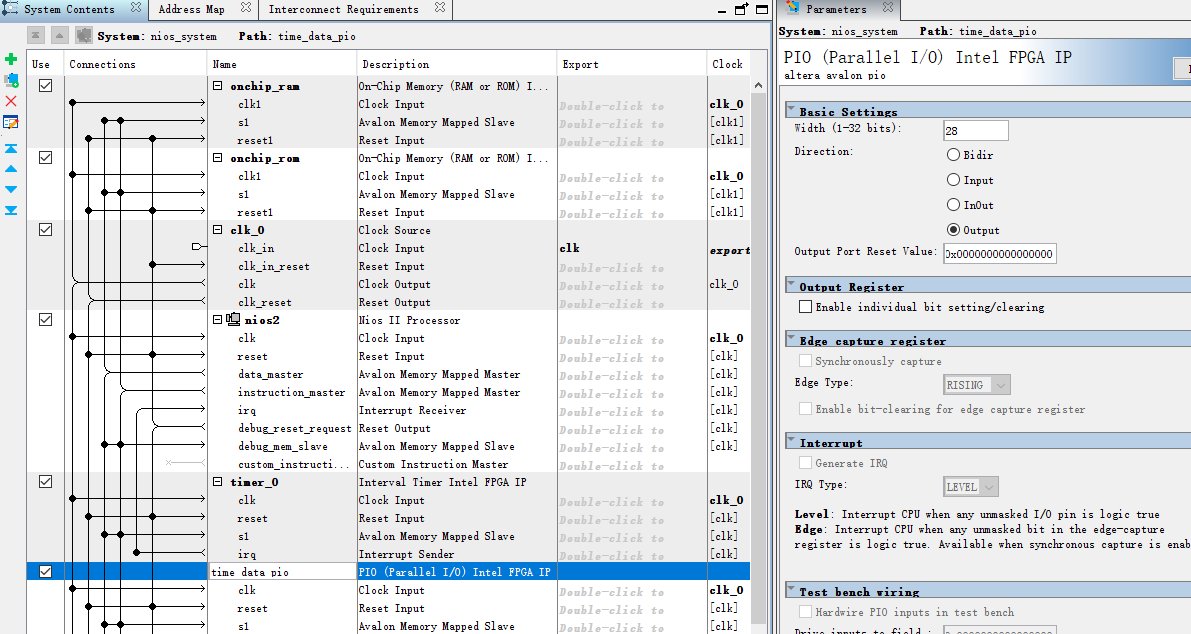The image size is (1191, 634).
Task: Close the Address Map tab
Action: point(245,8)
